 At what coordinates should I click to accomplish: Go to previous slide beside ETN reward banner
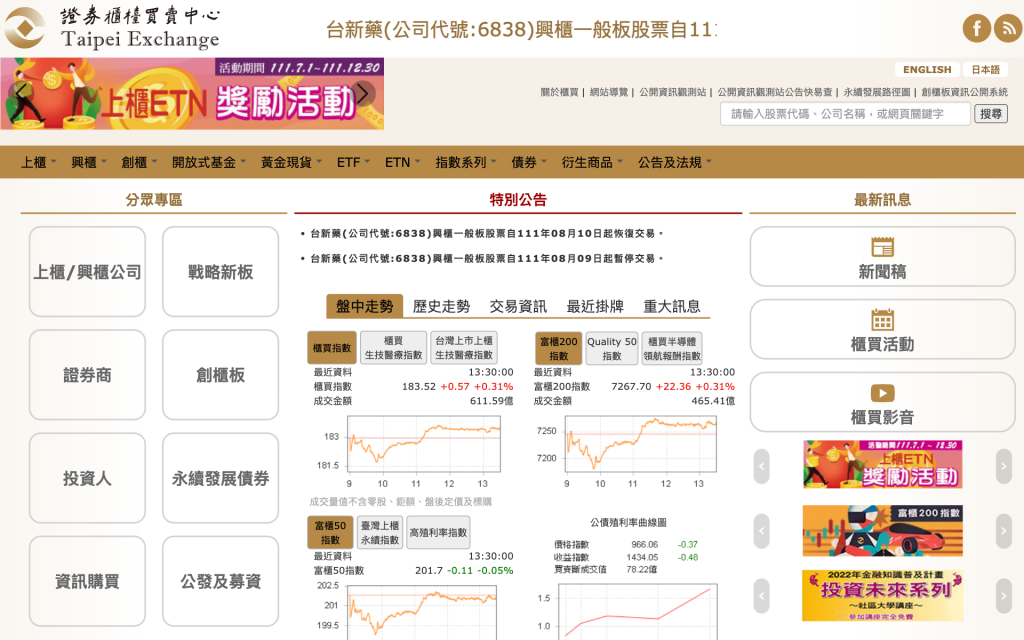(761, 466)
